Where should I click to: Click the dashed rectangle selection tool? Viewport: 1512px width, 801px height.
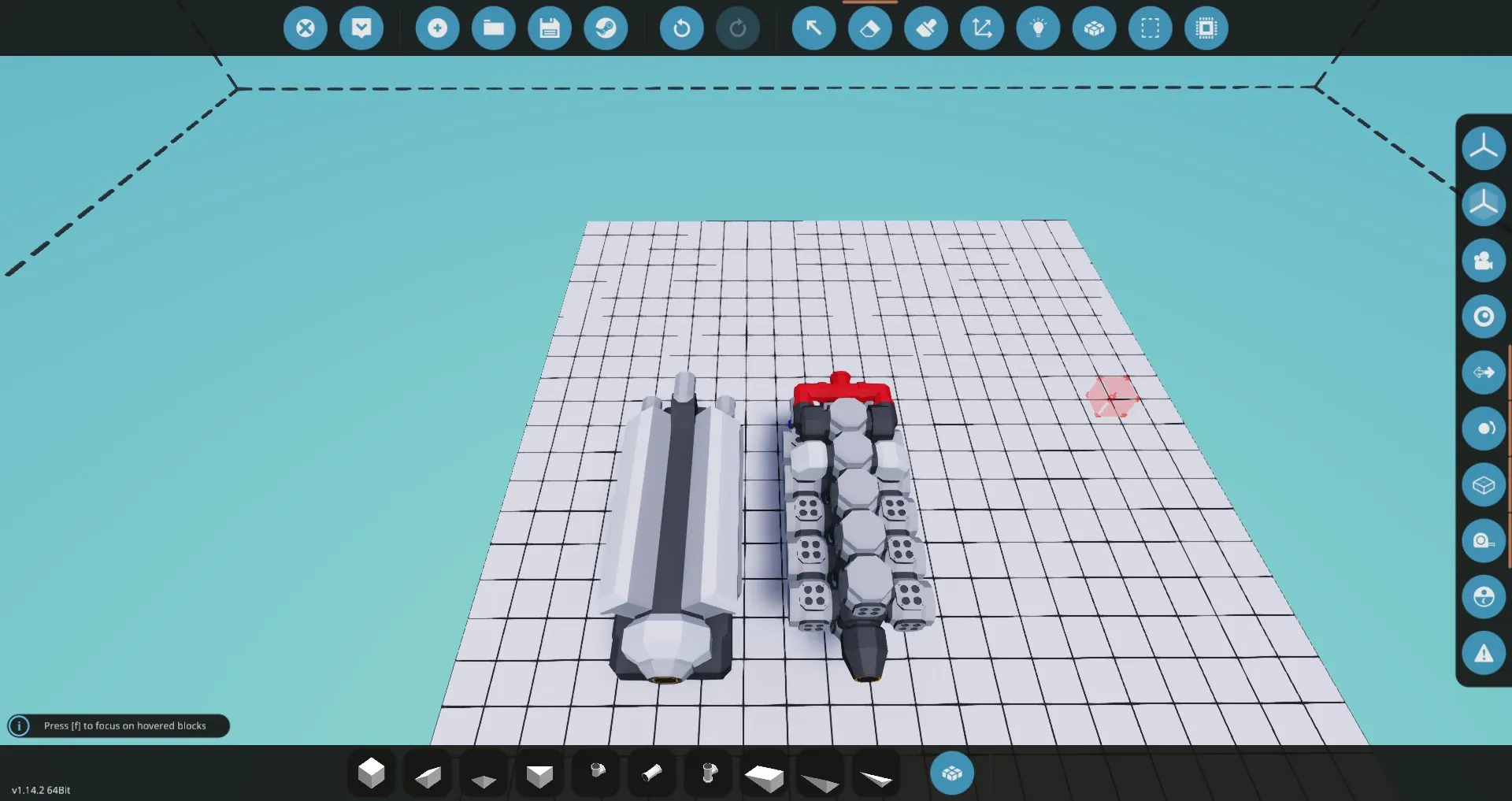1150,28
